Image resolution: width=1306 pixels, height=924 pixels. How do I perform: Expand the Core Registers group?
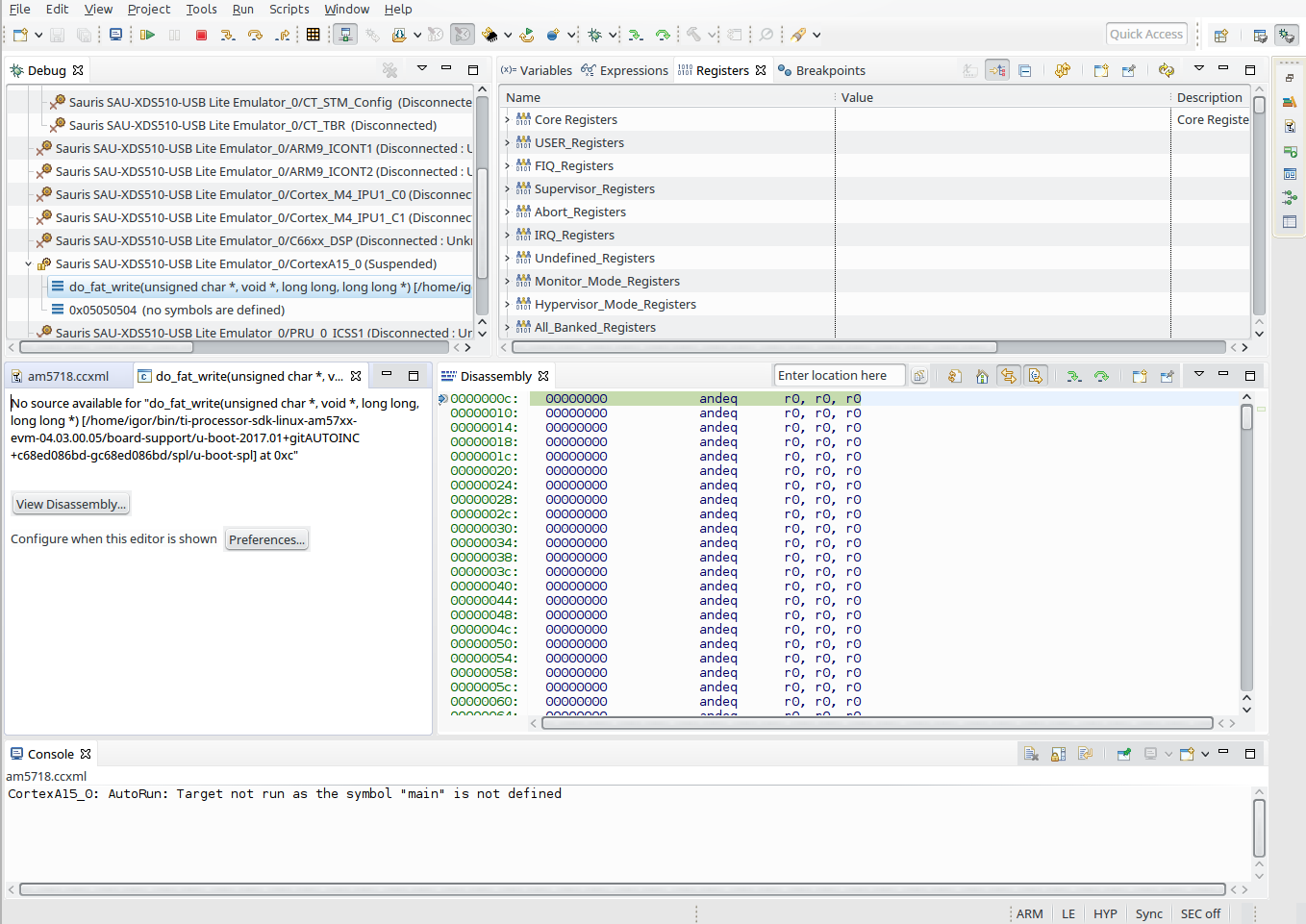pos(508,120)
